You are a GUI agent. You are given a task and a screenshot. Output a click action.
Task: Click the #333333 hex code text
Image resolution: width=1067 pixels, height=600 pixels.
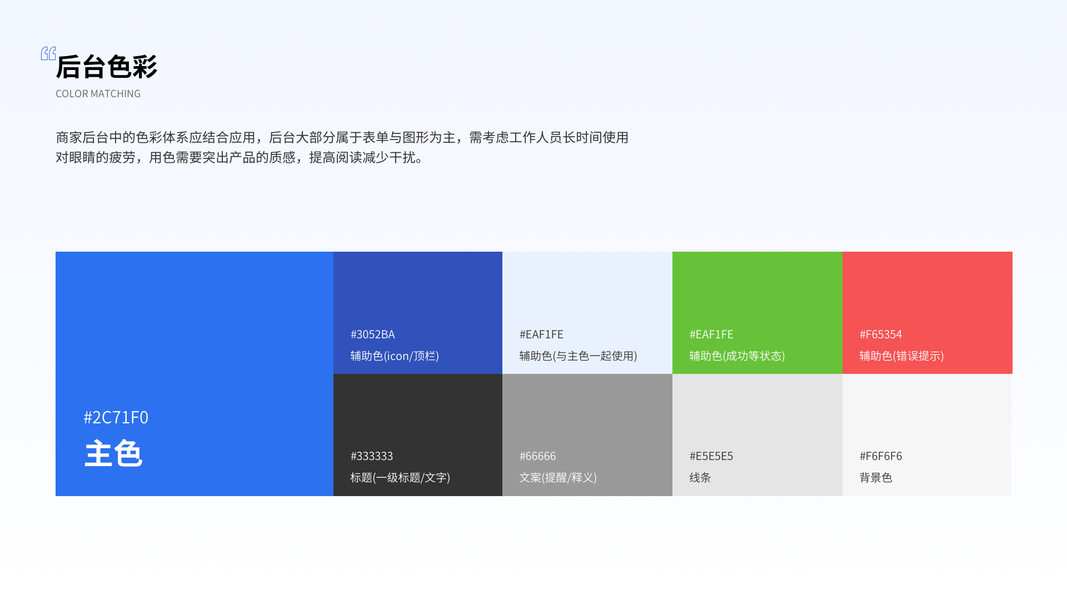pos(372,456)
